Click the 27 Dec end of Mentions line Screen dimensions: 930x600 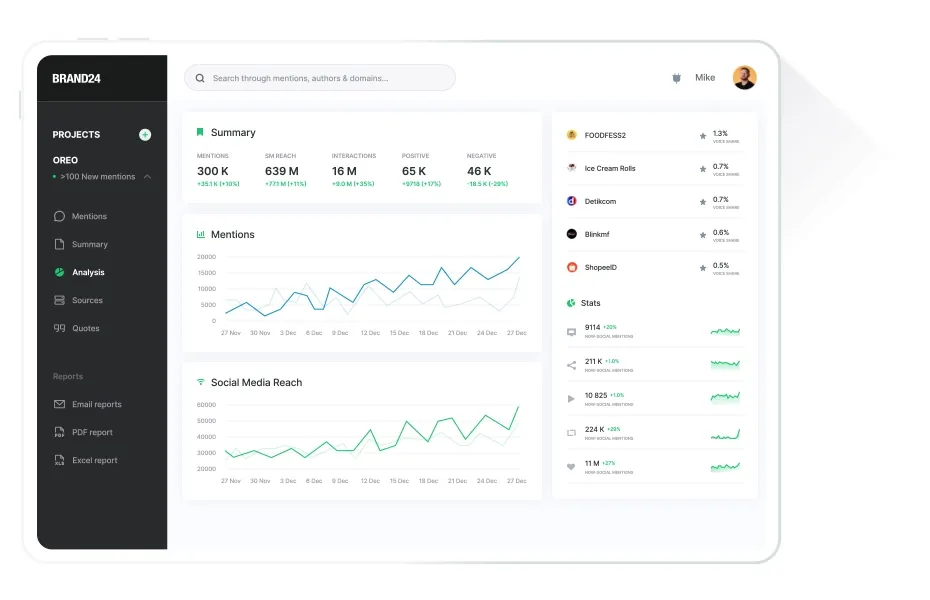[519, 257]
